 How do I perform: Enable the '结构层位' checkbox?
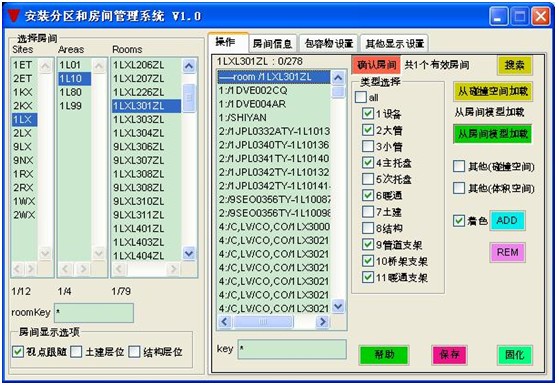pos(134,352)
